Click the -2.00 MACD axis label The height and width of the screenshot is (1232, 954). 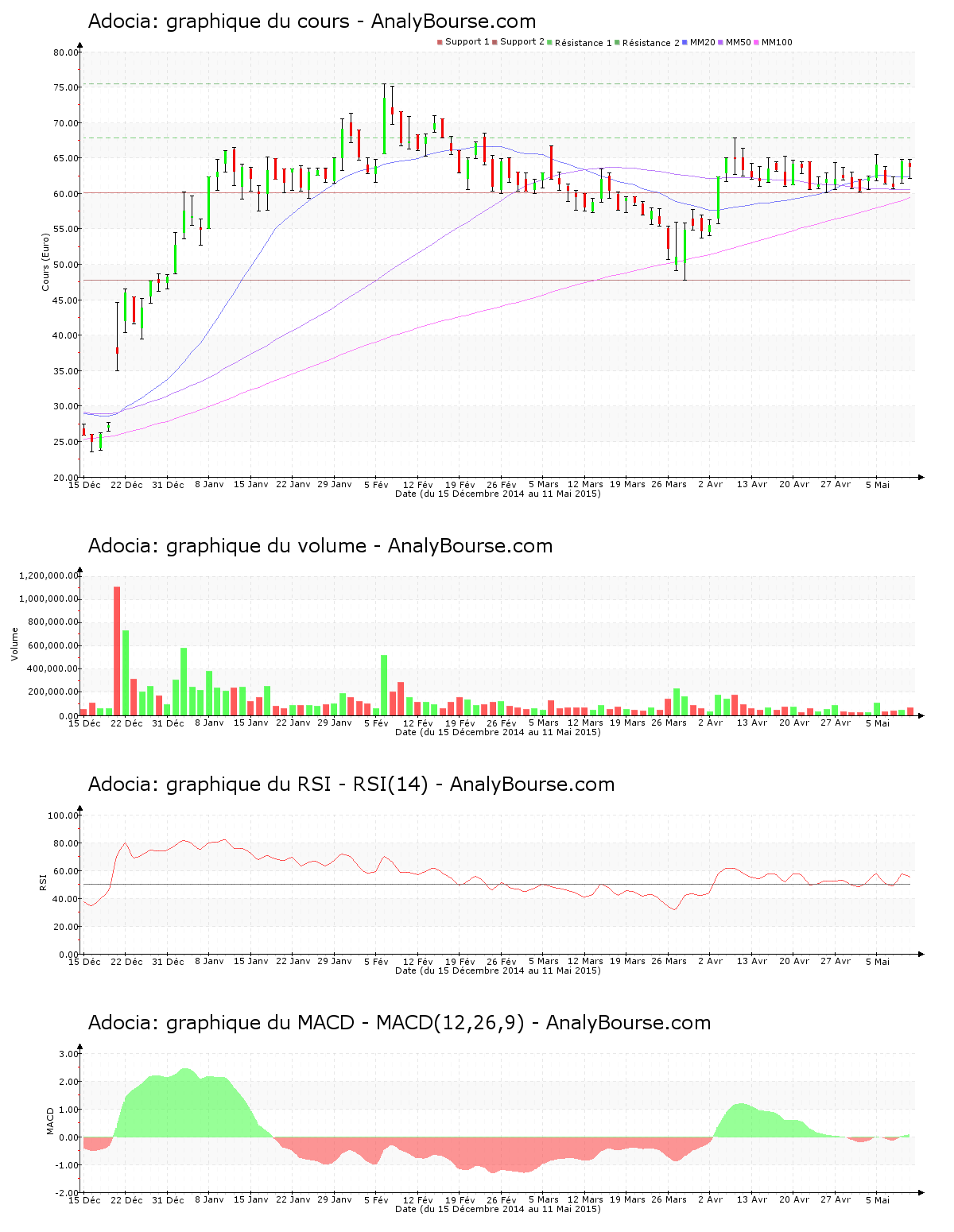point(68,1193)
